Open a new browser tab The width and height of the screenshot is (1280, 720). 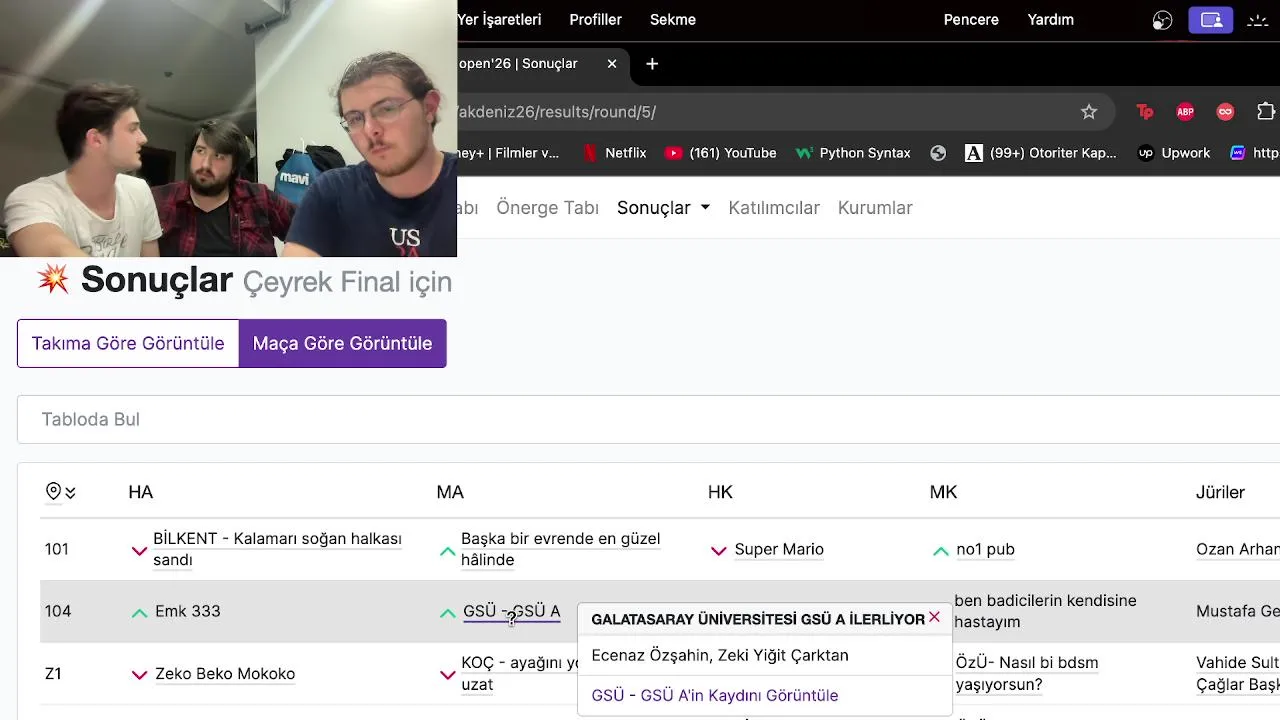[x=652, y=64]
